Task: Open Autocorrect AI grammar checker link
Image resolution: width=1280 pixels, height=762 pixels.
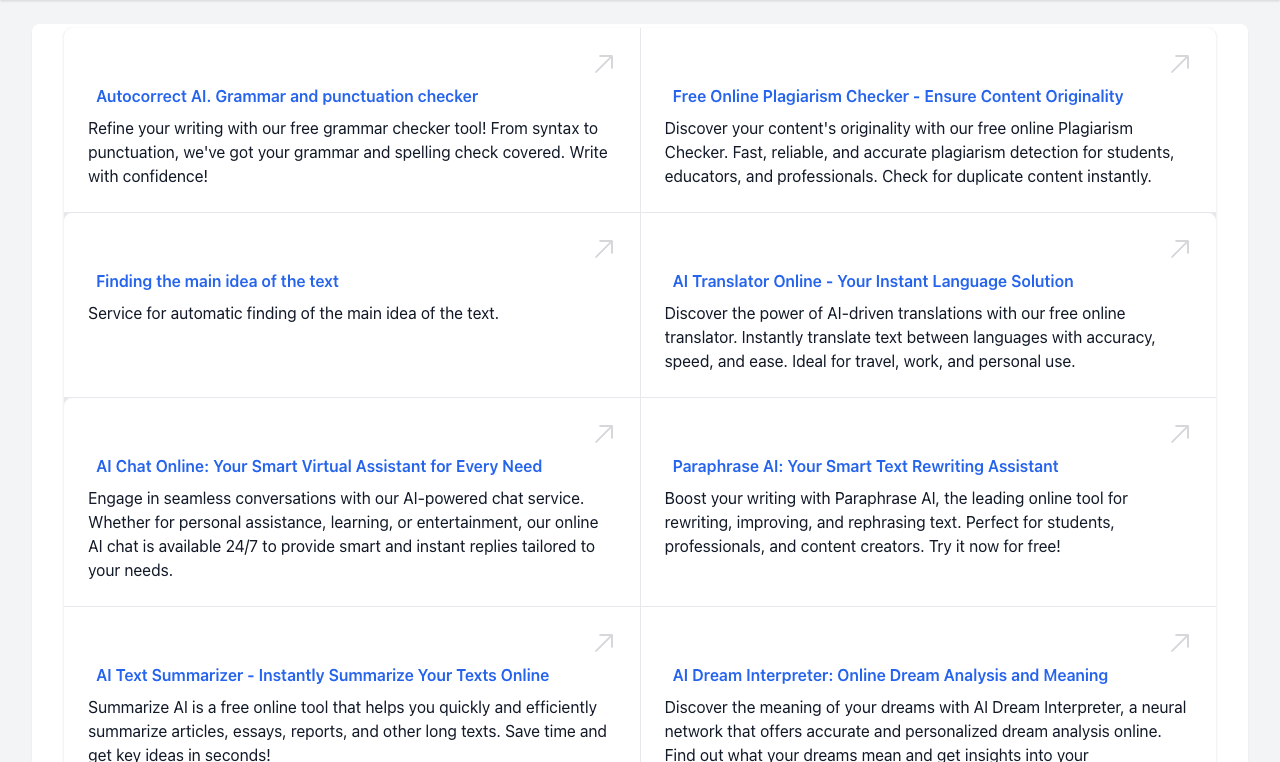Action: tap(287, 97)
